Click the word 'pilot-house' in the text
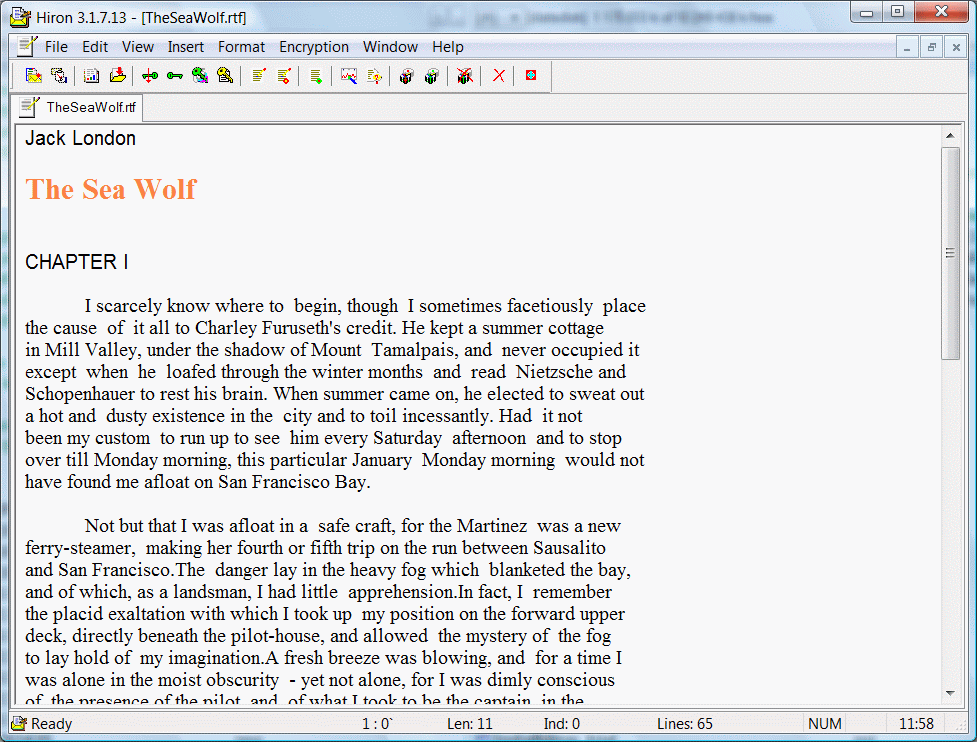977x742 pixels. click(276, 636)
